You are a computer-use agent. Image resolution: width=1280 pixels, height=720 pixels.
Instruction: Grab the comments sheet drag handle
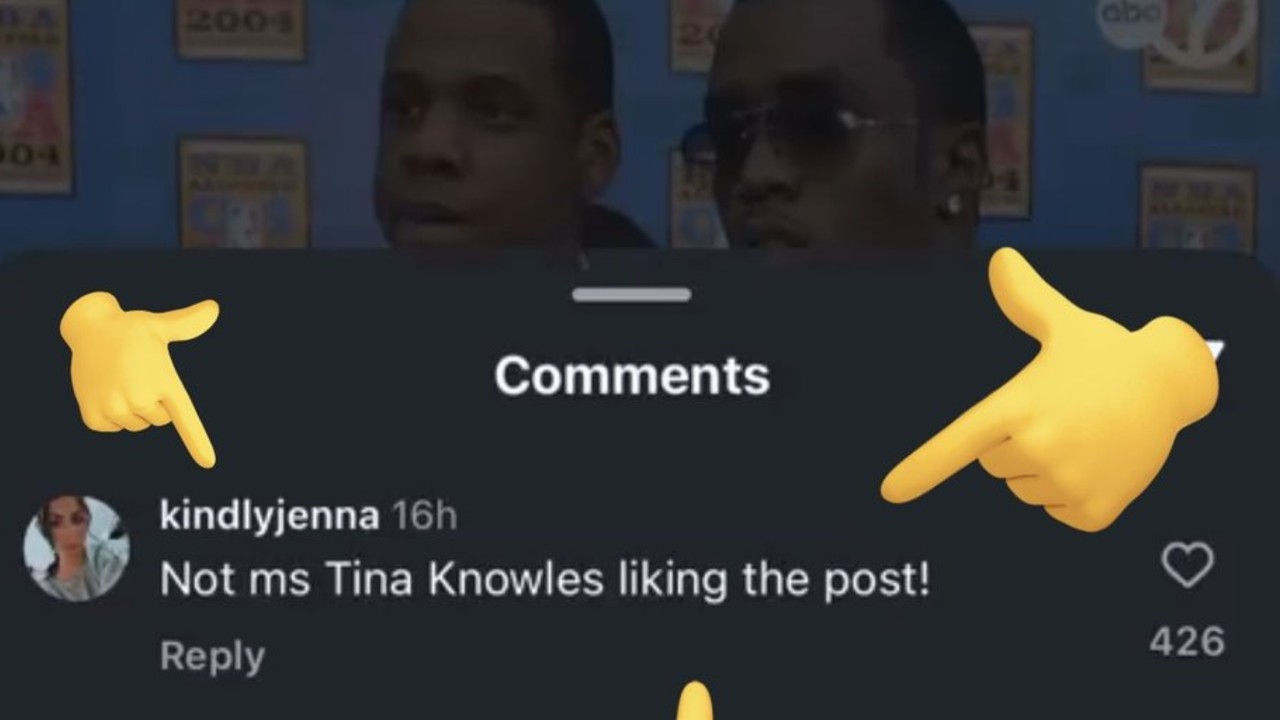point(632,294)
